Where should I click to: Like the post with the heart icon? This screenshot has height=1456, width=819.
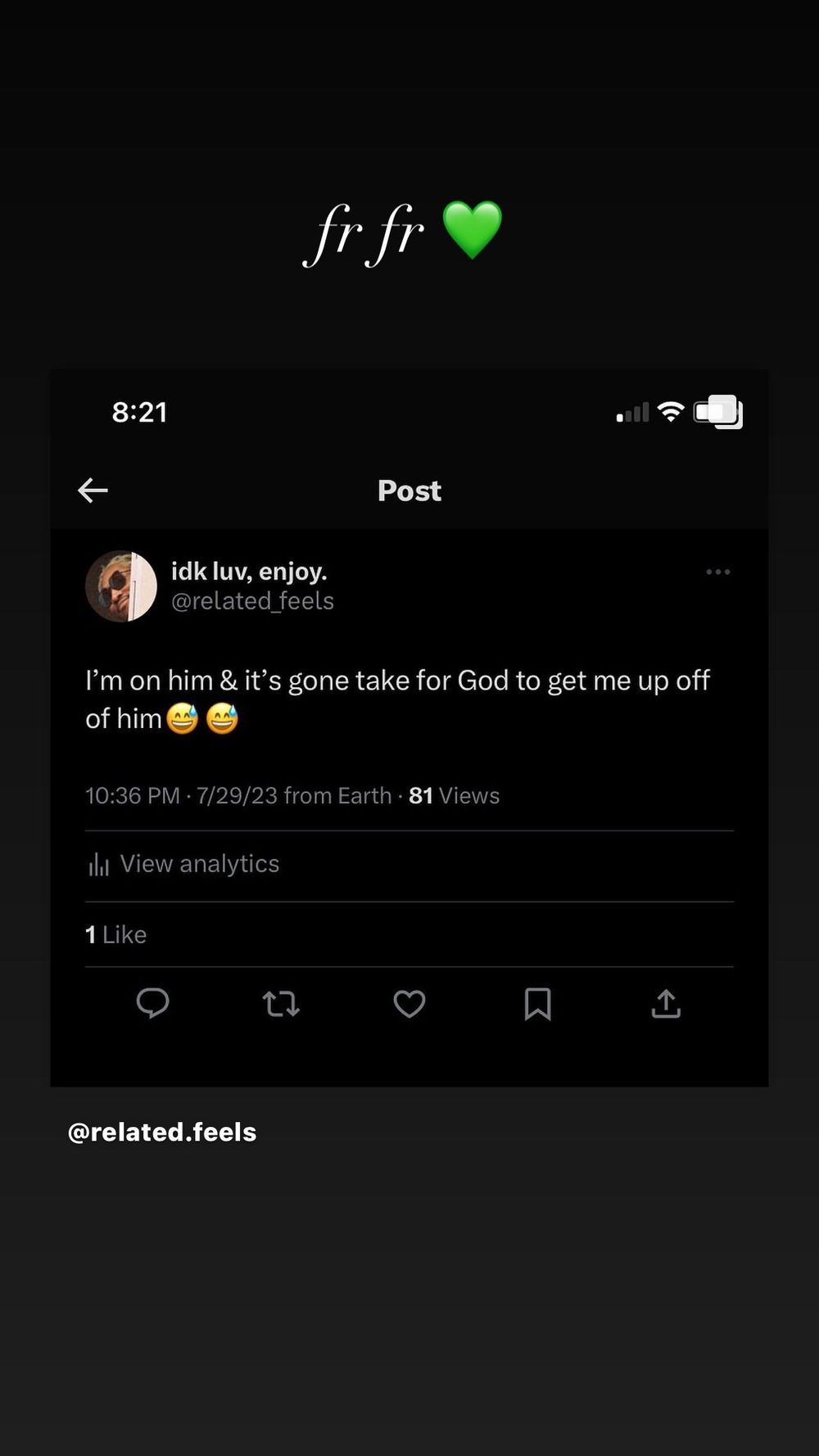[x=409, y=1004]
